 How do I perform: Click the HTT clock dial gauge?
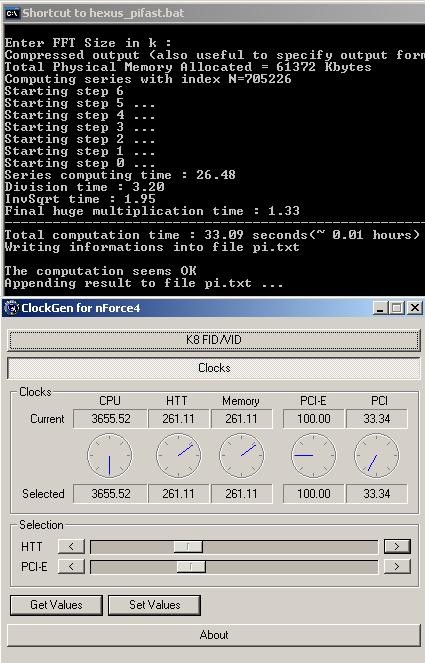tap(178, 456)
